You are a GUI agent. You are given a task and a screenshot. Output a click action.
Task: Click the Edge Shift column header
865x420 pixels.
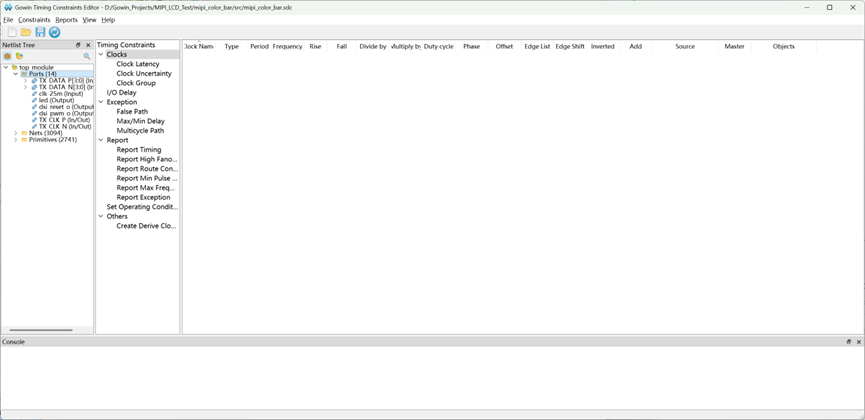(x=570, y=46)
